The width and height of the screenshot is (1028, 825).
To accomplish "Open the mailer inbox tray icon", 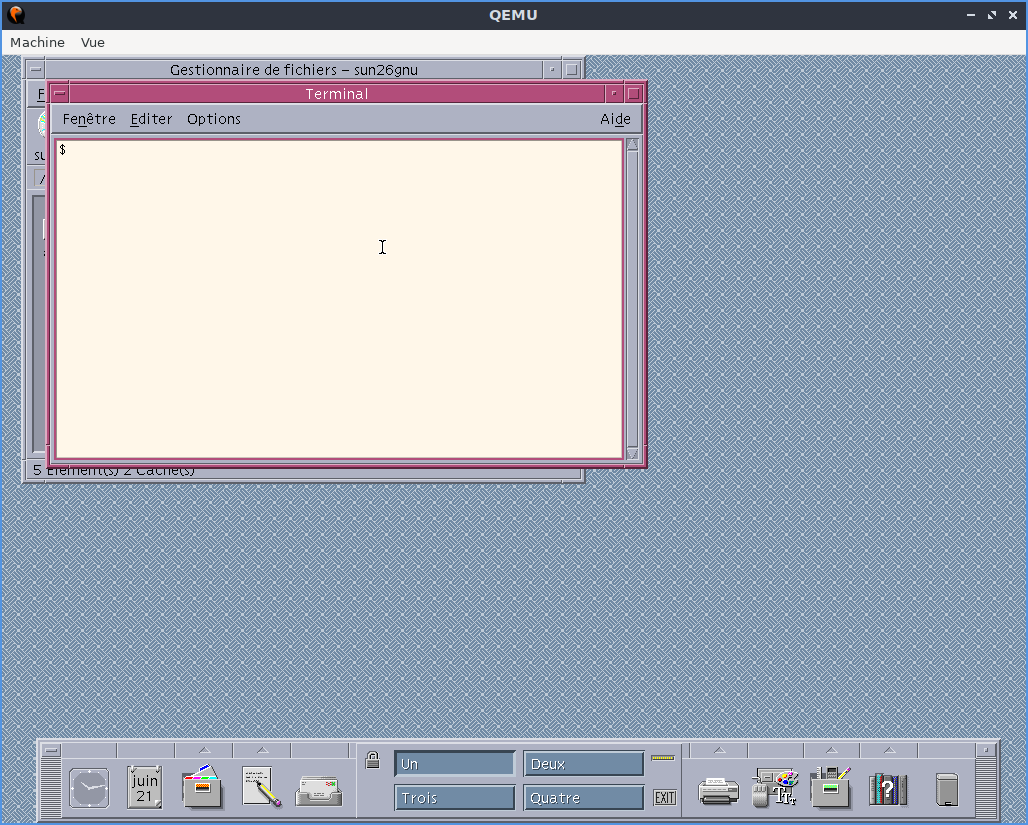I will point(319,791).
